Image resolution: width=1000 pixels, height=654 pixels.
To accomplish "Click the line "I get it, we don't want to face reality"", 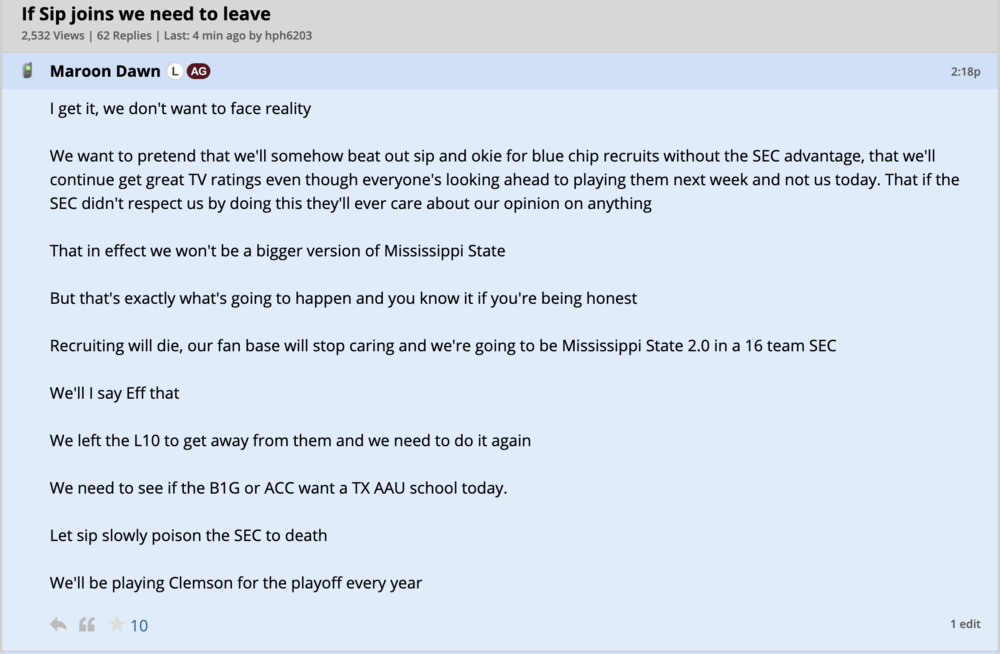I will coord(180,108).
